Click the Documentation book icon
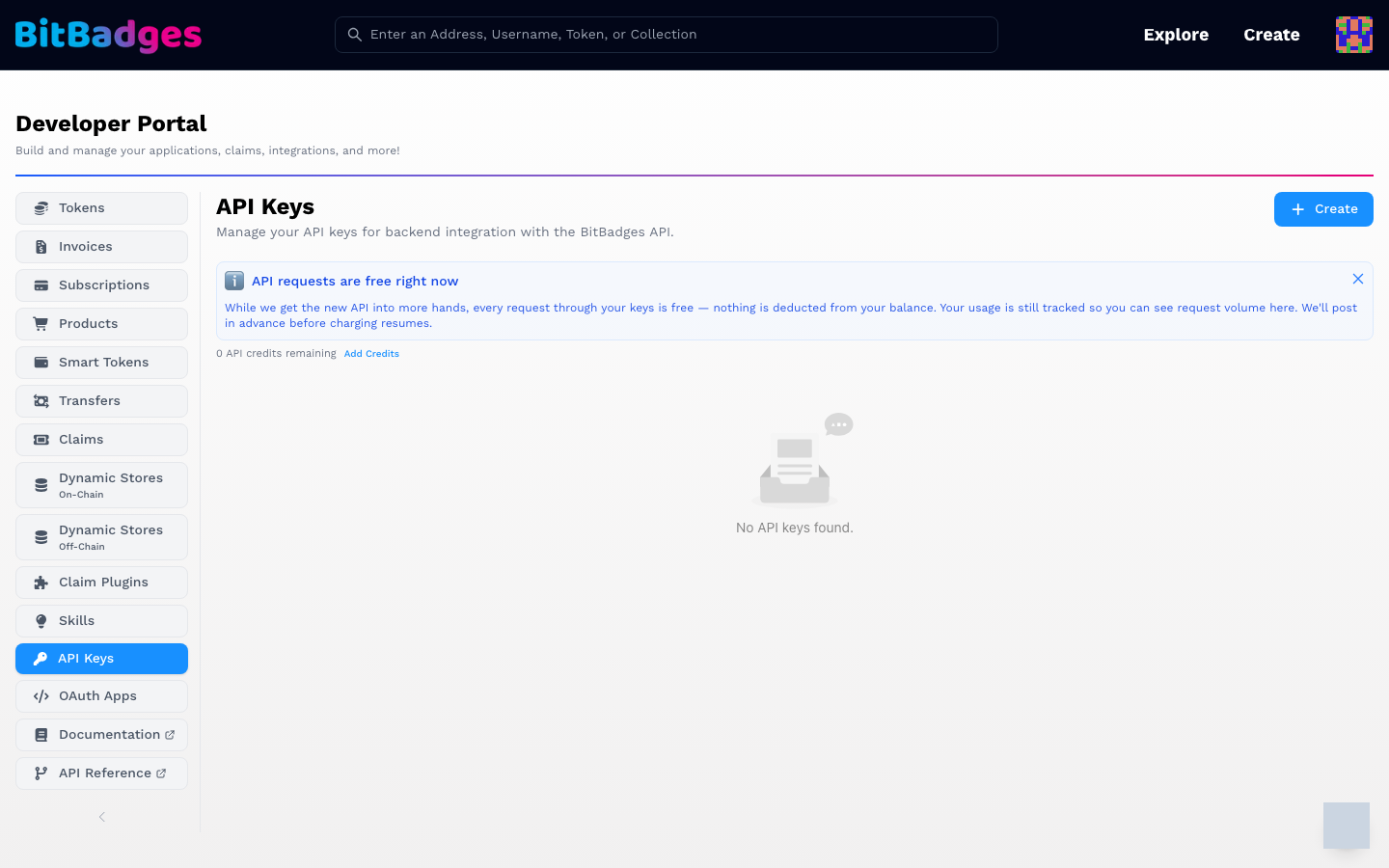Screen dimensions: 1389x868 tap(41, 735)
